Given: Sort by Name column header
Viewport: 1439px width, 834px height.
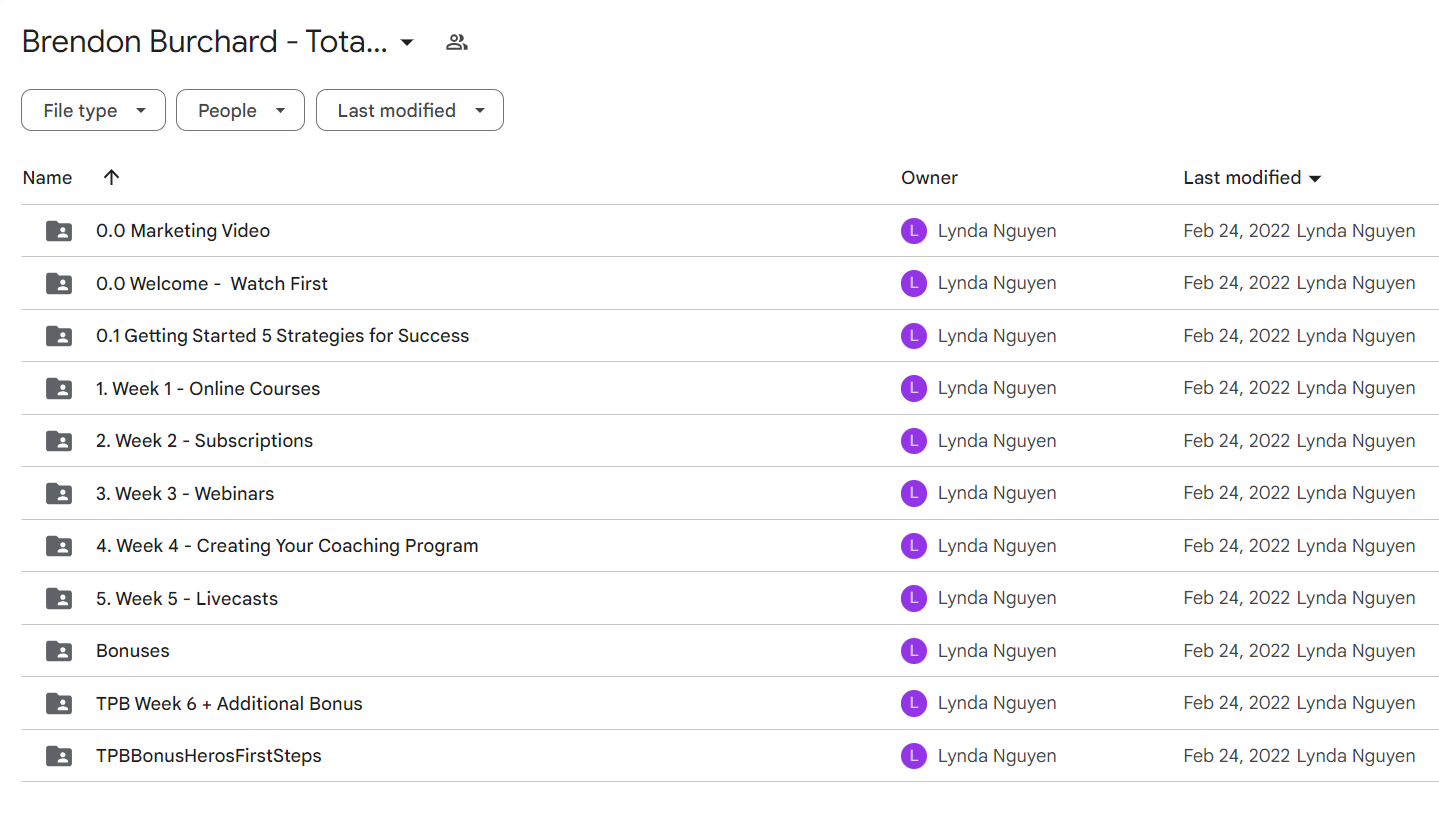Looking at the screenshot, I should [47, 178].
